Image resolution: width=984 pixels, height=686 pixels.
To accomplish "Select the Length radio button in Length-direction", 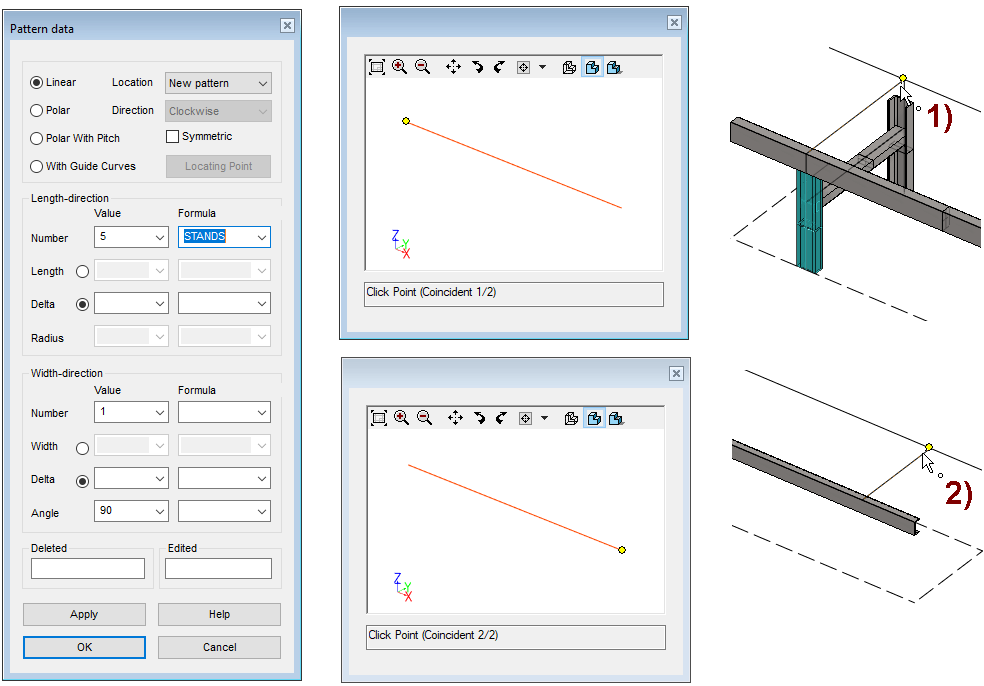I will [82, 271].
